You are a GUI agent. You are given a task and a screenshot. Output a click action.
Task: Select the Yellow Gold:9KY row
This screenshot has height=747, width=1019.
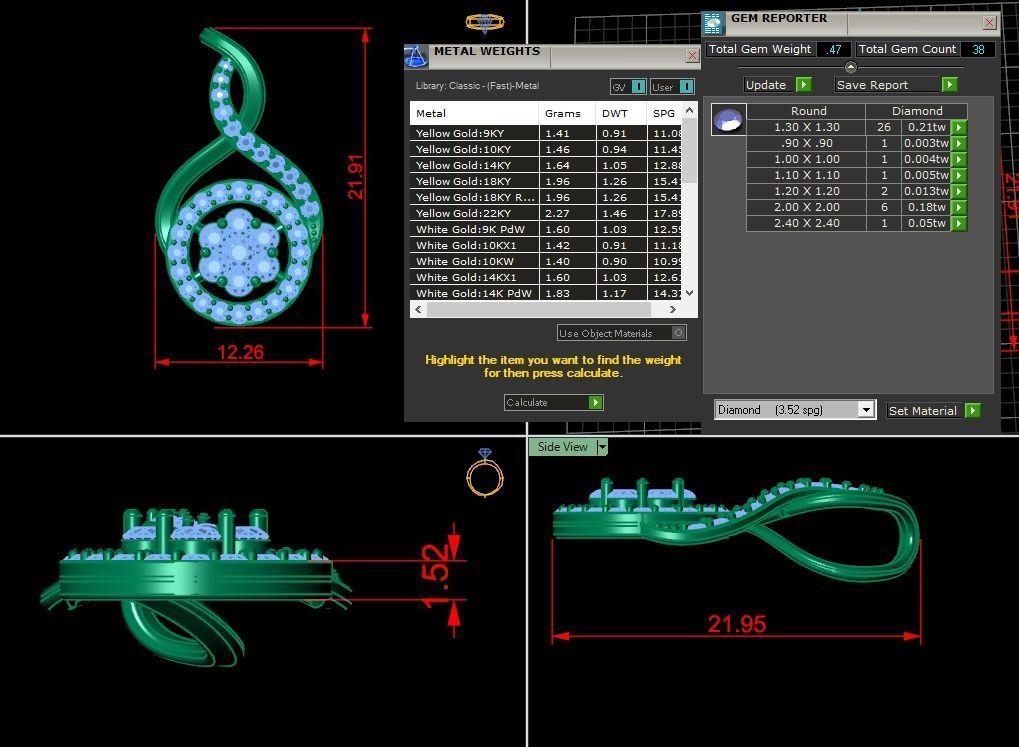[546, 133]
